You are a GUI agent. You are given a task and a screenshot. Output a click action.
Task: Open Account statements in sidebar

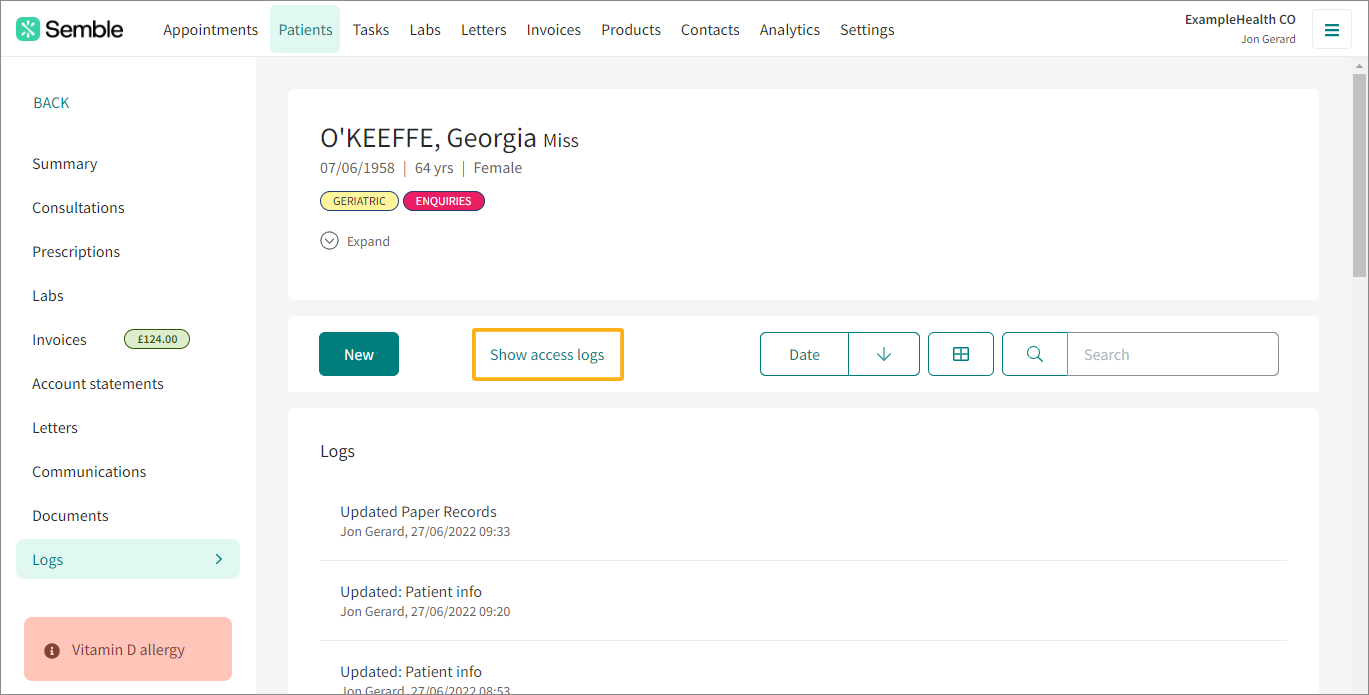(98, 384)
